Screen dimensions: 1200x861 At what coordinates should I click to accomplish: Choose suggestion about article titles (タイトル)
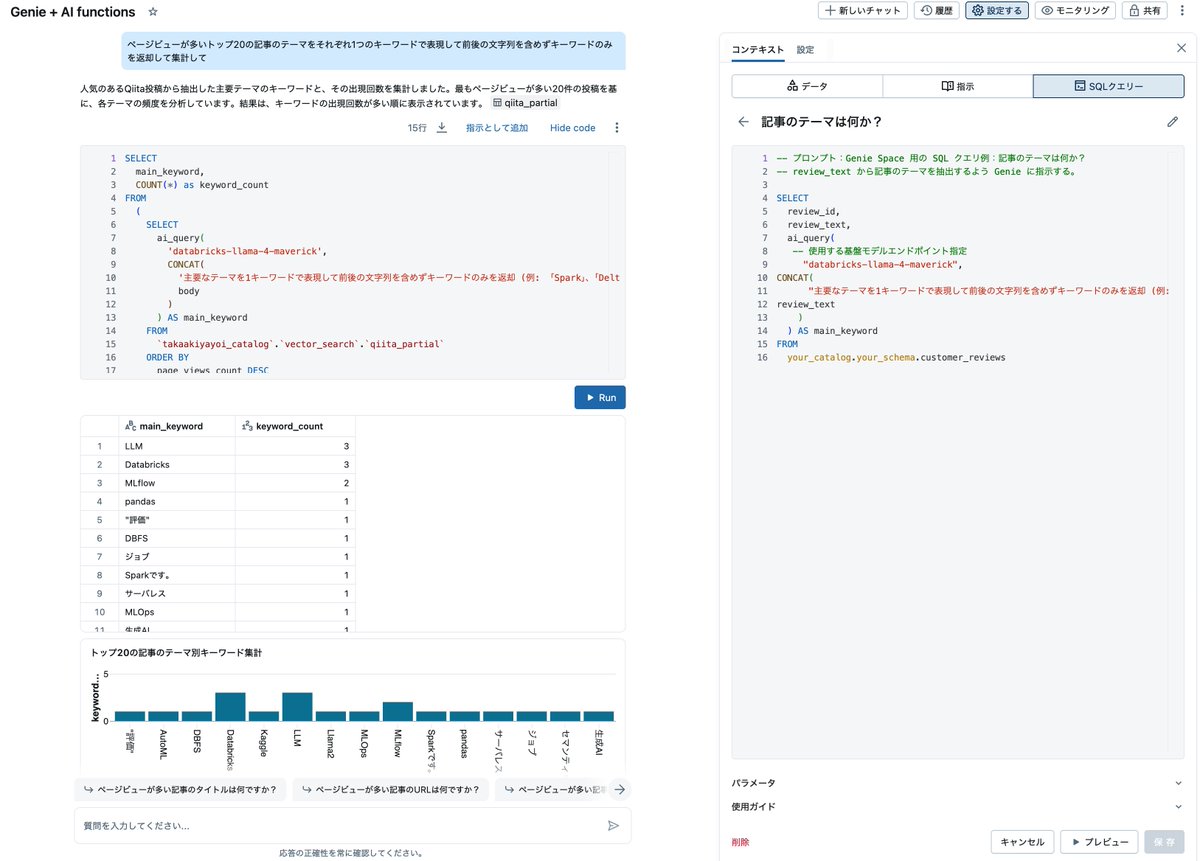pos(181,789)
